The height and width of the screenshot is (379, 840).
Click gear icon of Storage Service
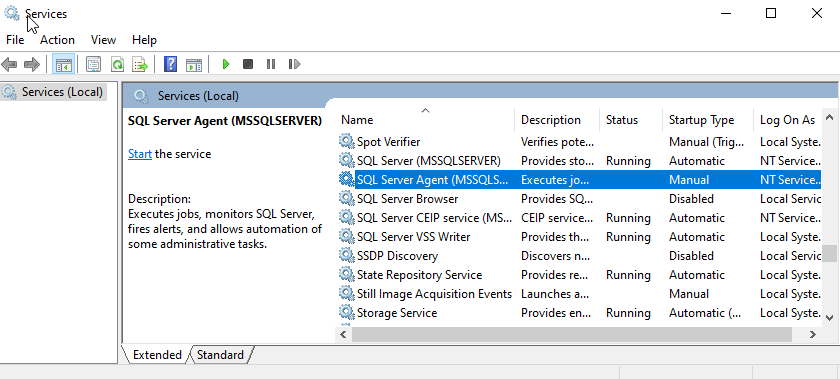347,313
